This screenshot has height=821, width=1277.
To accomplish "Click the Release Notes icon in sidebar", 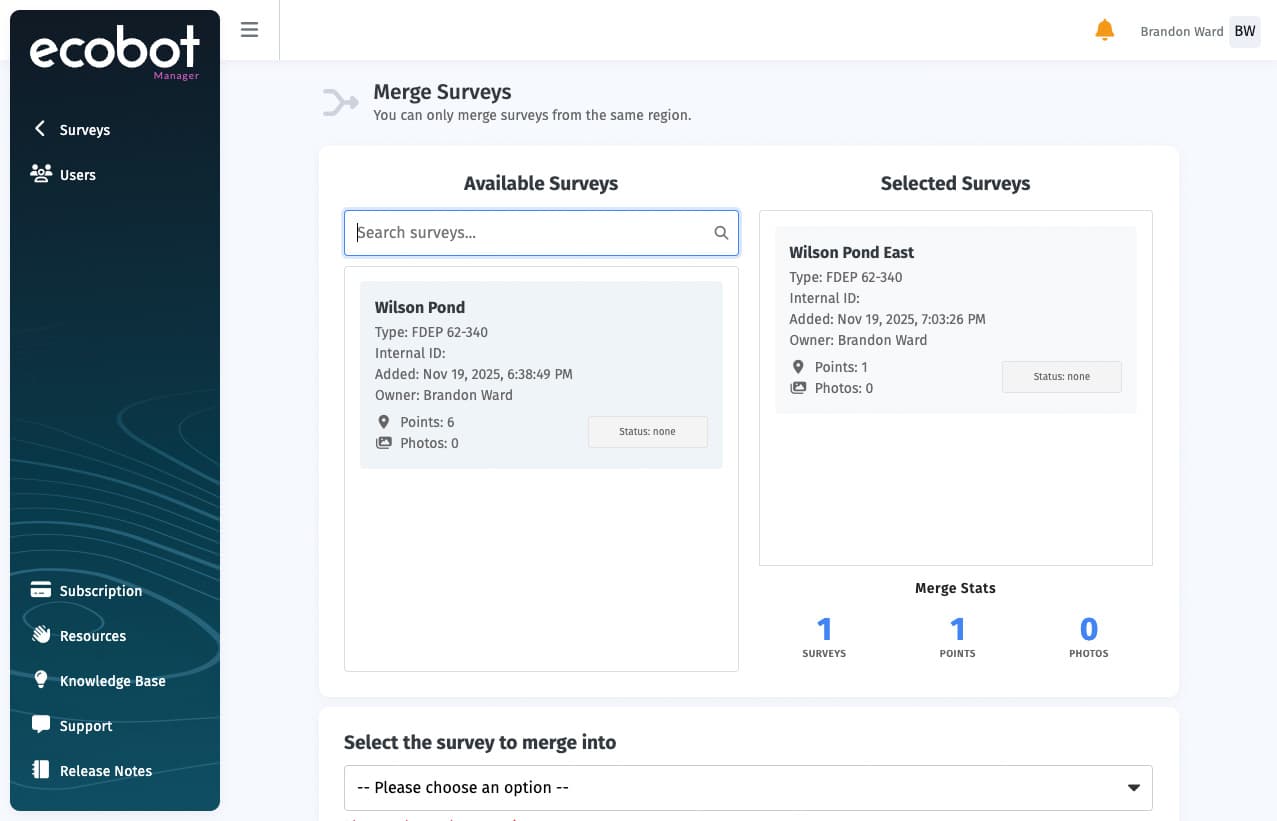I will (39, 770).
